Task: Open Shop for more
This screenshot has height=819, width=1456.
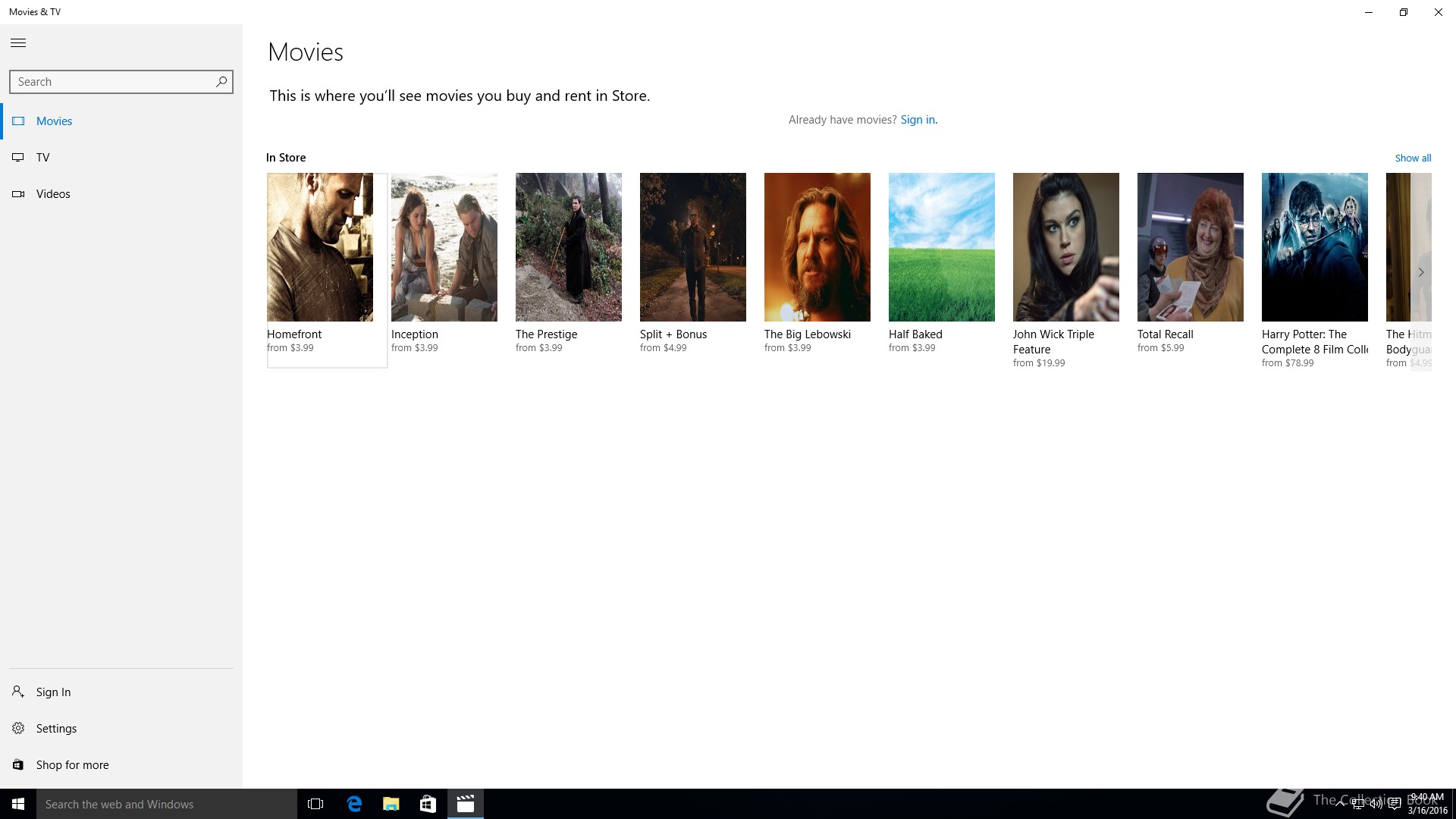Action: 121,764
